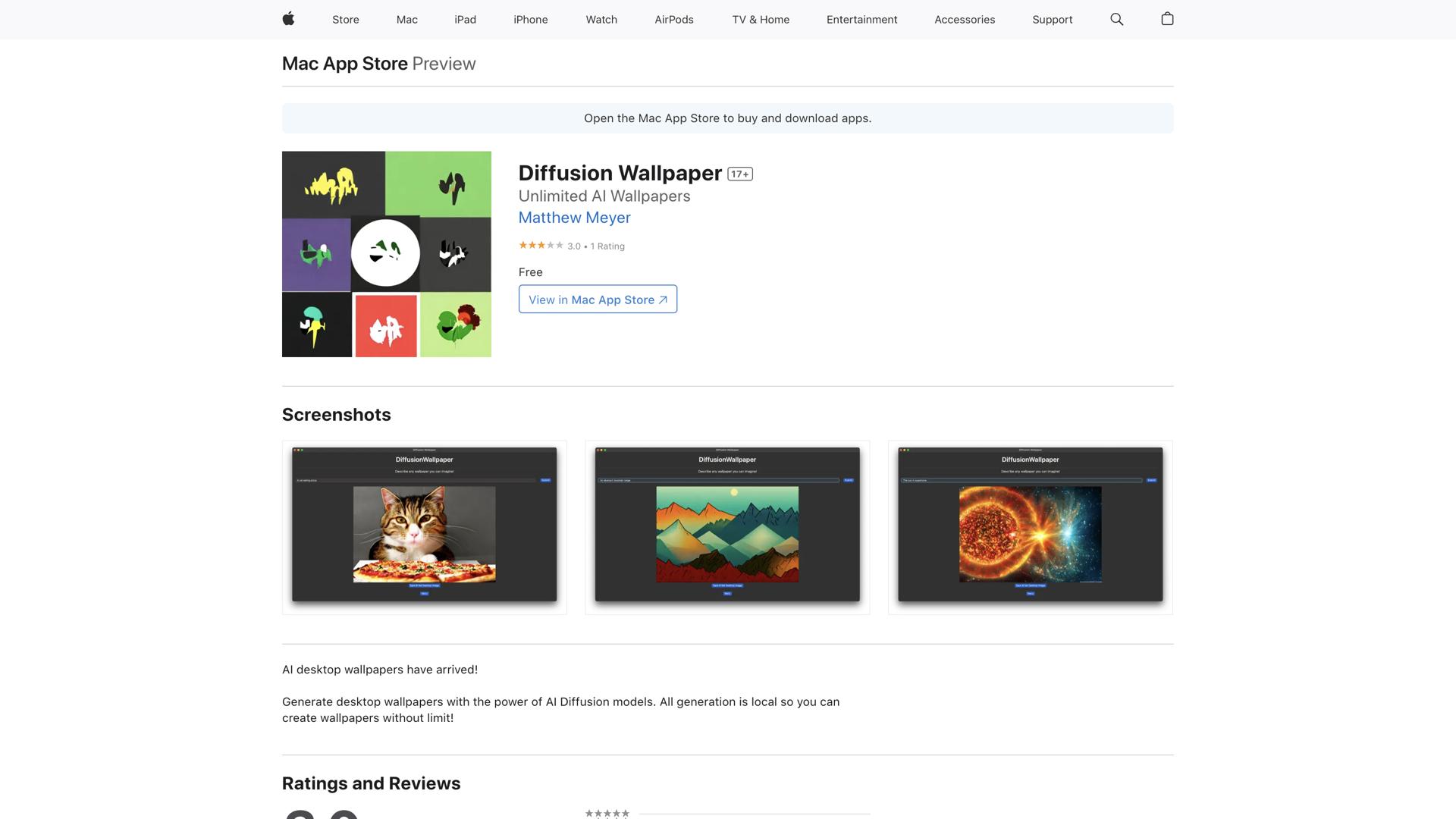Navigate to AirPods page
The width and height of the screenshot is (1456, 819).
(673, 20)
